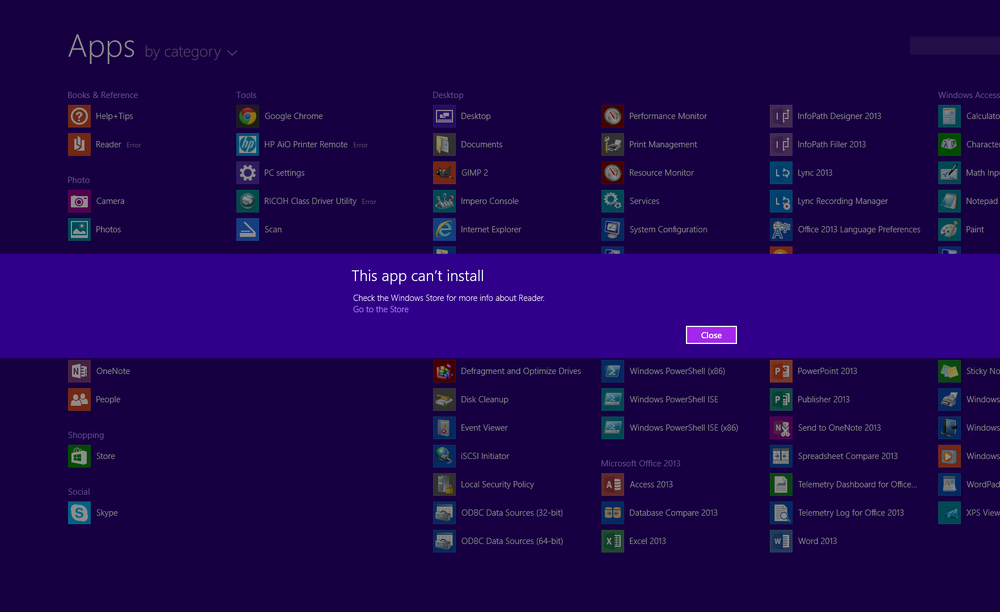Open the Store app icon
The width and height of the screenshot is (1000, 612).
click(x=79, y=456)
